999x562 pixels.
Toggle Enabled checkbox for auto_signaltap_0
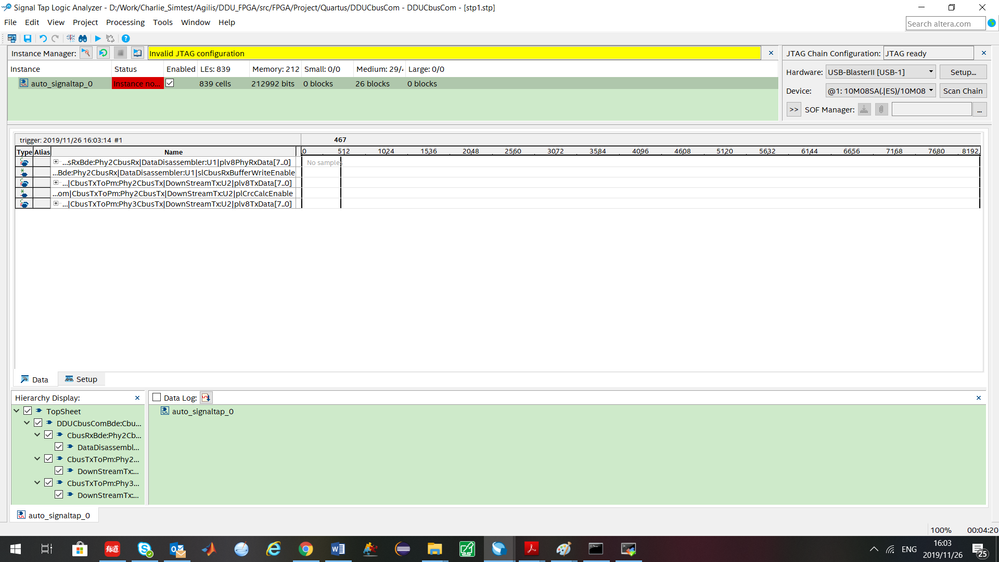coord(169,83)
